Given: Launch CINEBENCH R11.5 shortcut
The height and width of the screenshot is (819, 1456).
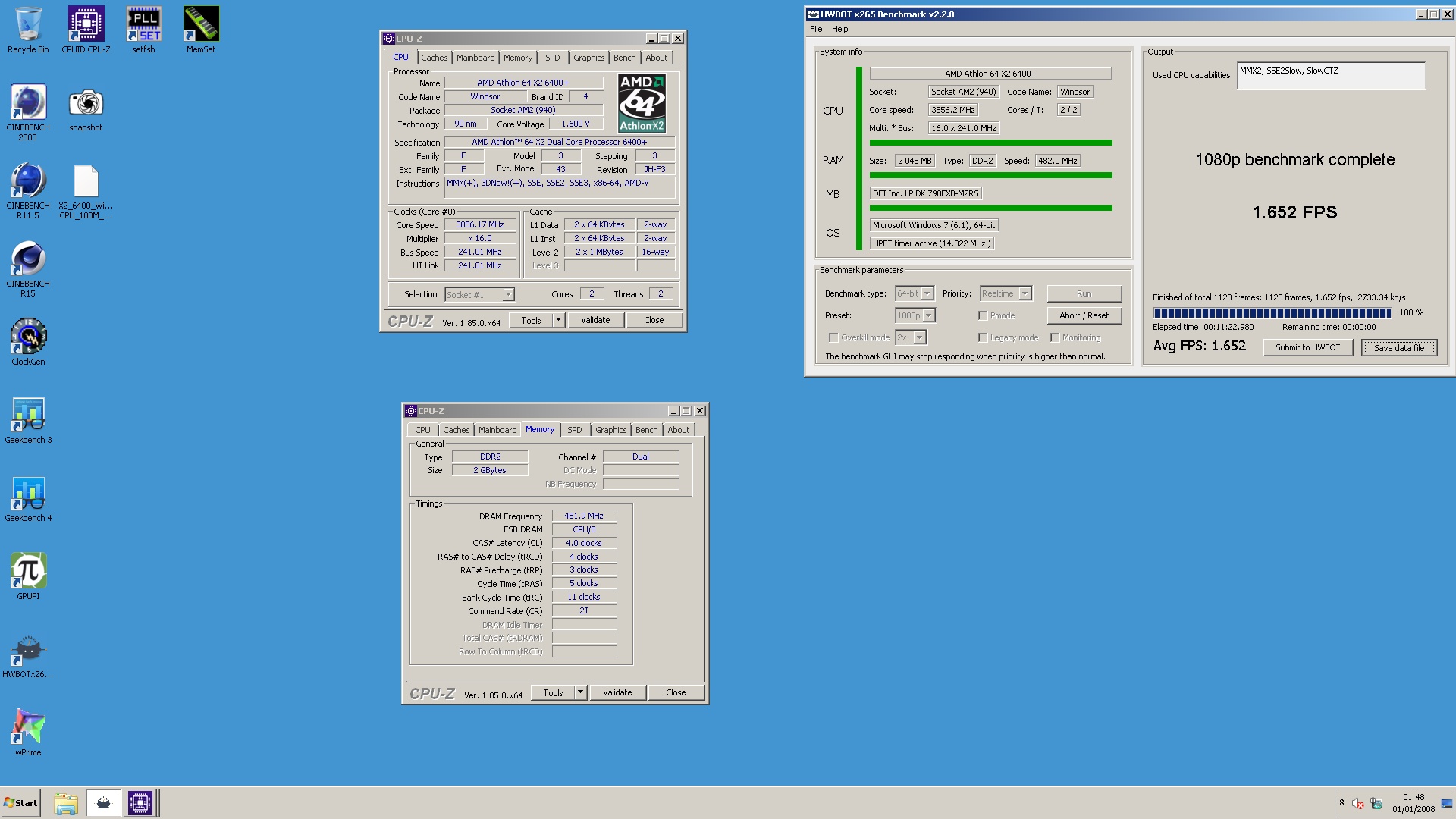Looking at the screenshot, I should 28,190.
